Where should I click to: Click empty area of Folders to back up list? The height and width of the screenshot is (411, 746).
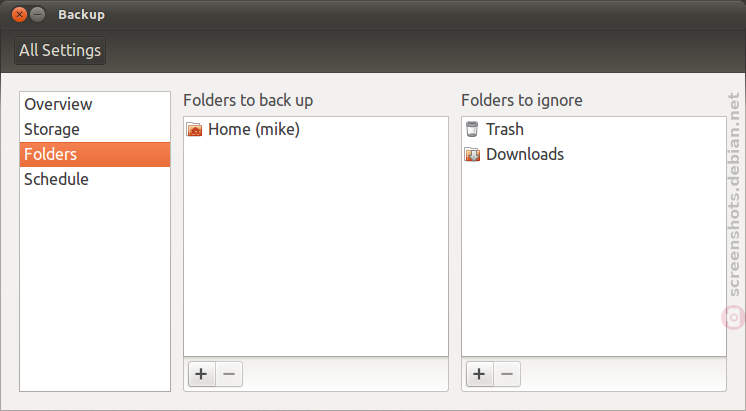pyautogui.click(x=316, y=247)
